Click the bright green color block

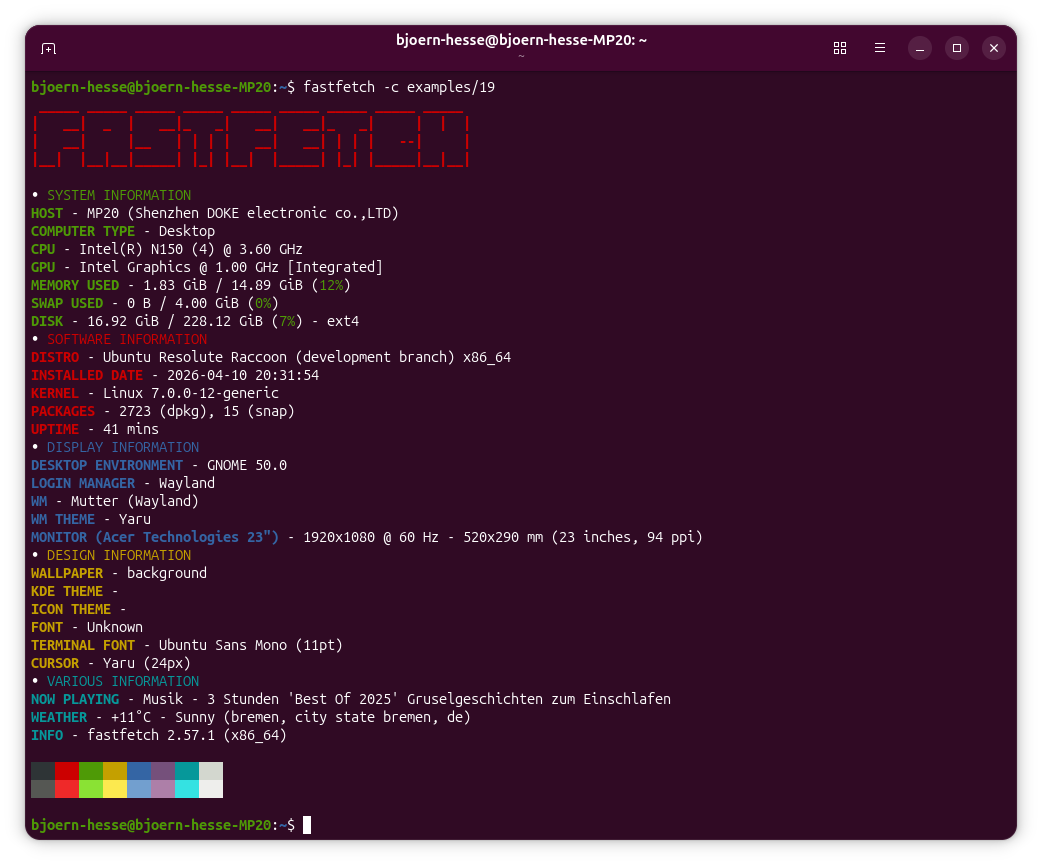coord(91,789)
